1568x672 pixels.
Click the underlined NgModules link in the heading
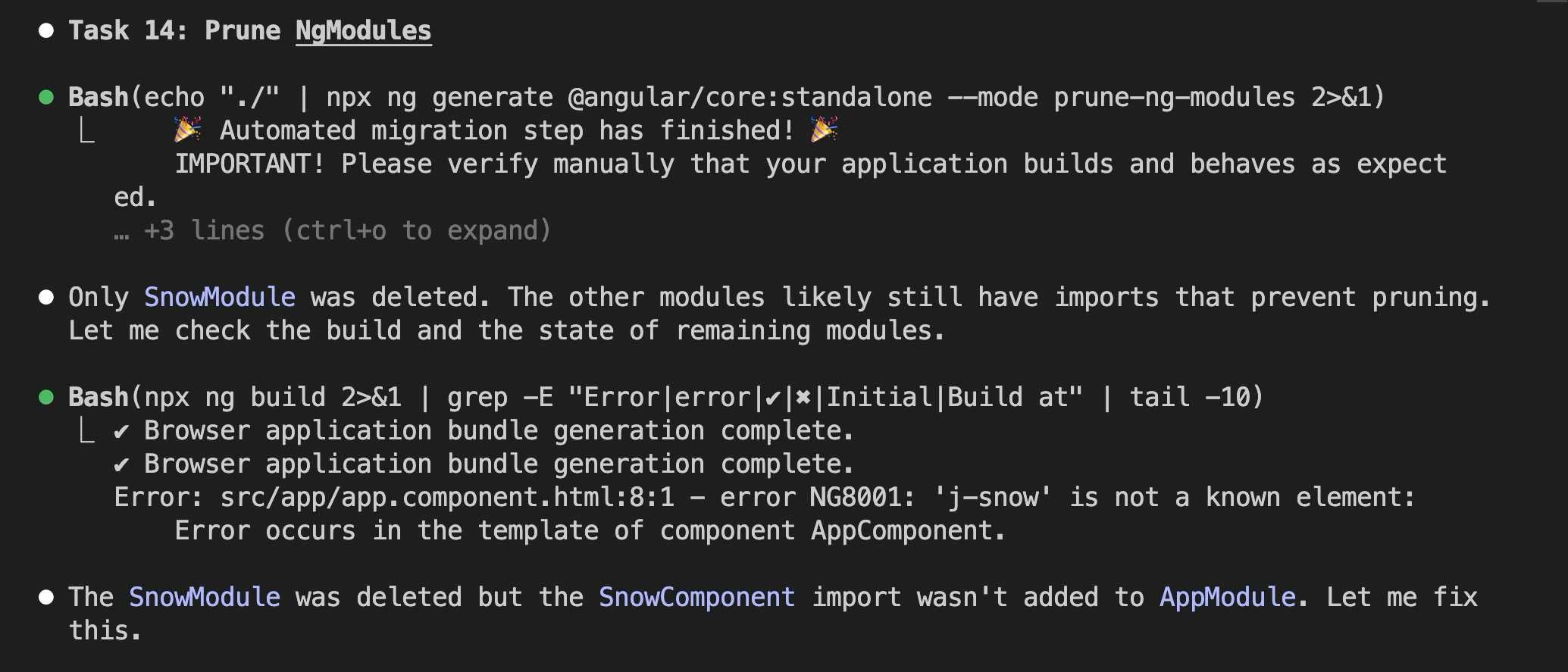click(x=363, y=30)
